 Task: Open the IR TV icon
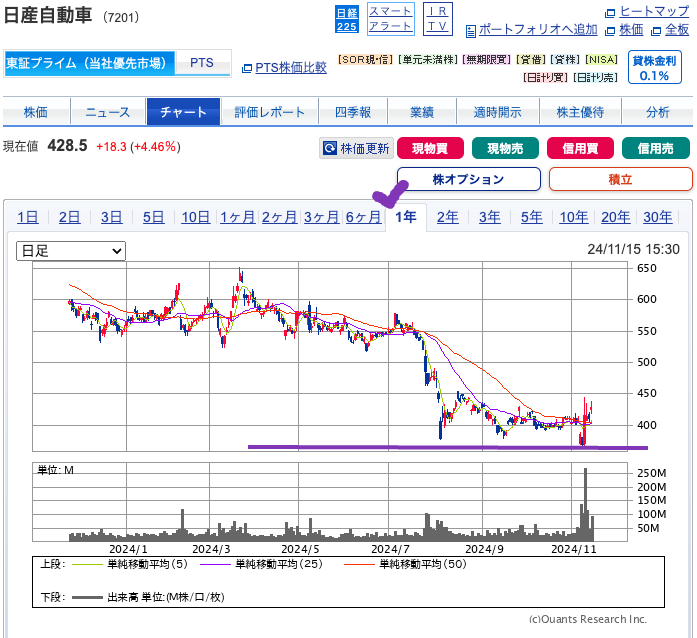[437, 19]
